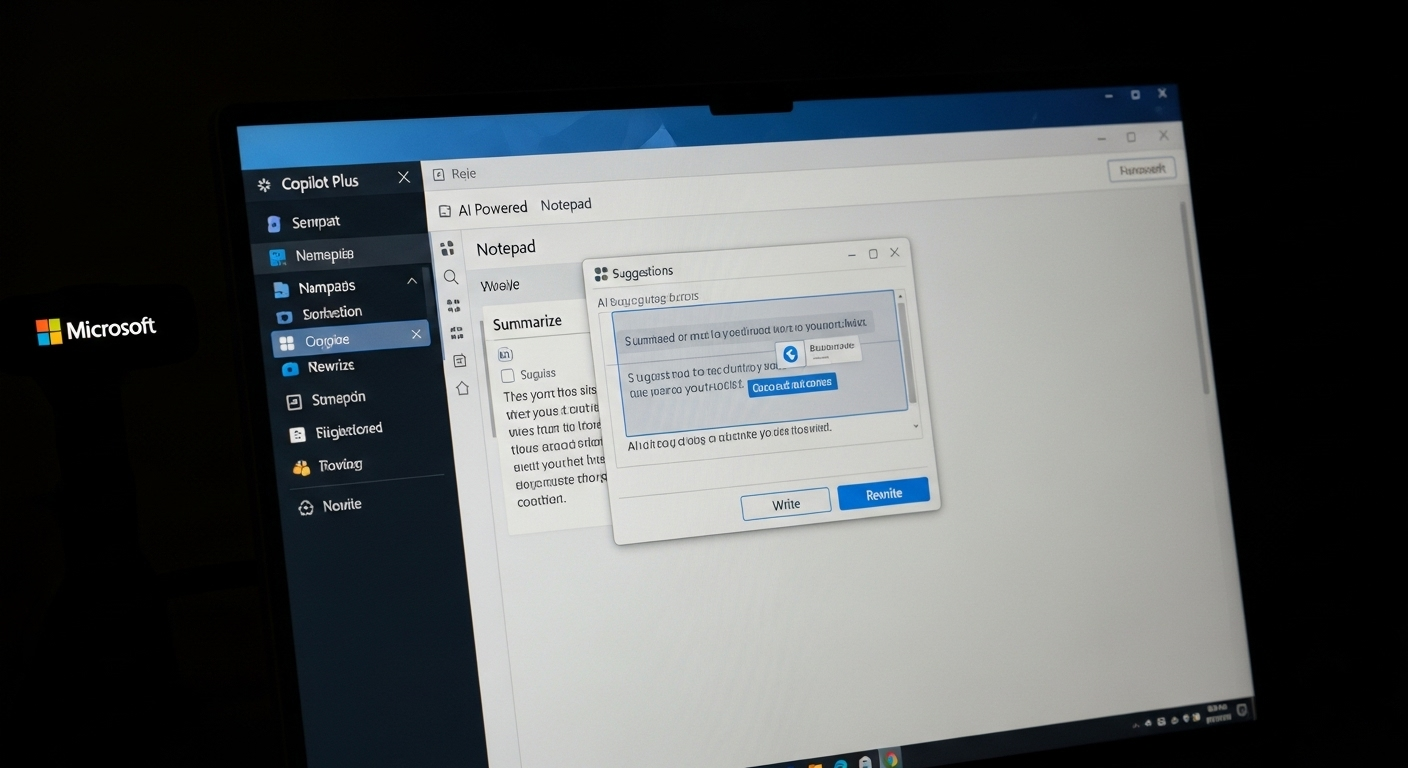Screen dimensions: 1408x768
Task: Click the taskbar clock
Action: 1216,716
